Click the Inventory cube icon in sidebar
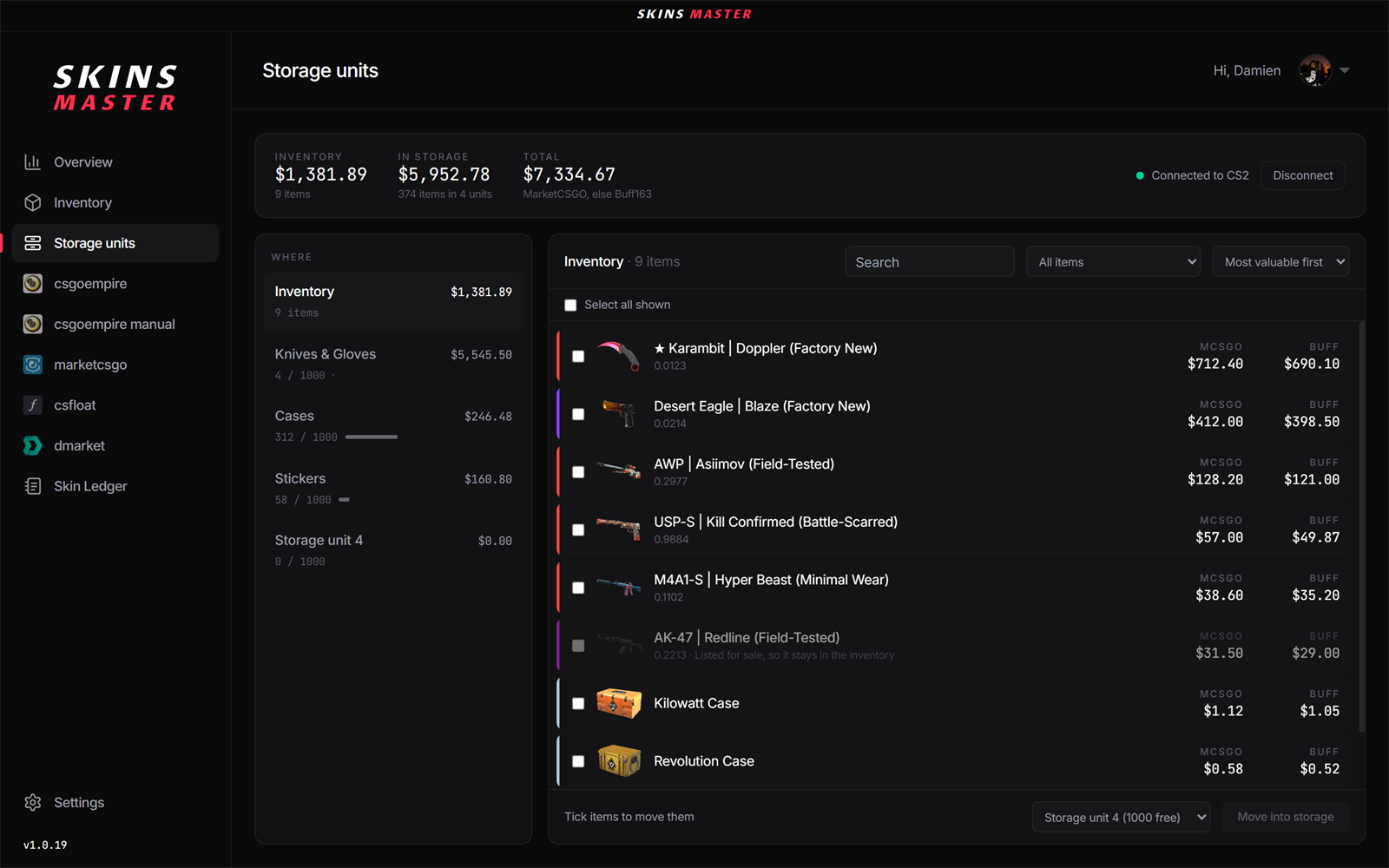Screen dimensions: 1389x868 33,202
